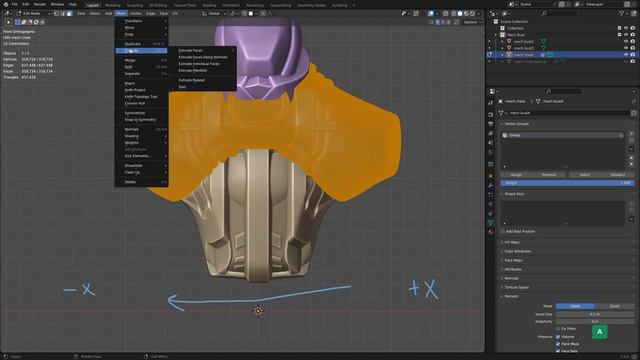Open the viewport Options dropdown
The height and width of the screenshot is (360, 640).
[473, 22]
